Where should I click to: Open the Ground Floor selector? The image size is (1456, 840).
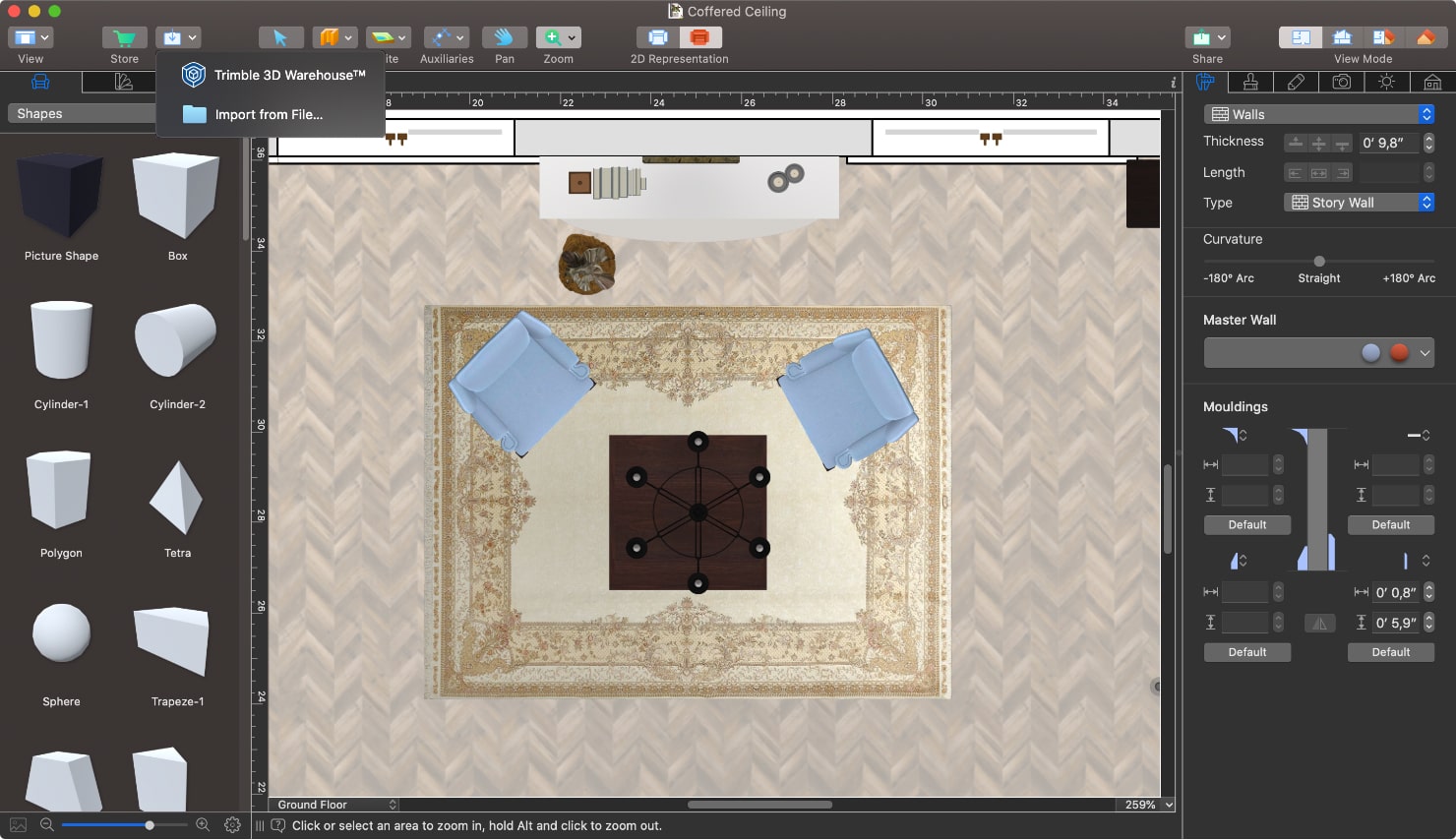334,804
